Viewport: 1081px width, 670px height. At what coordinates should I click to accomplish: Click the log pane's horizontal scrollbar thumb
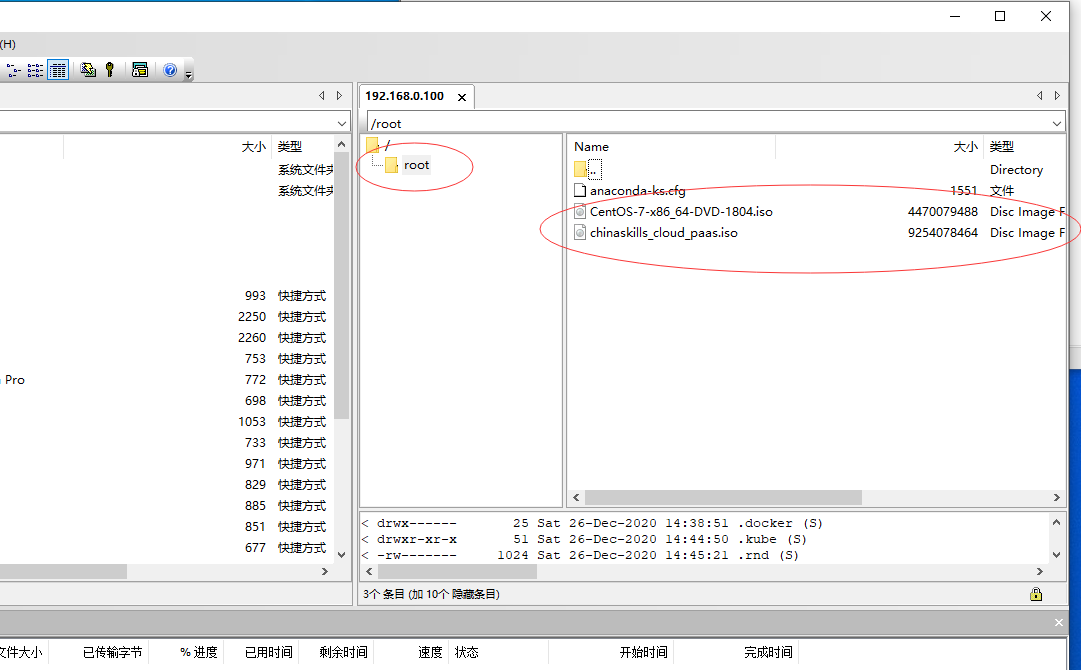pyautogui.click(x=457, y=571)
